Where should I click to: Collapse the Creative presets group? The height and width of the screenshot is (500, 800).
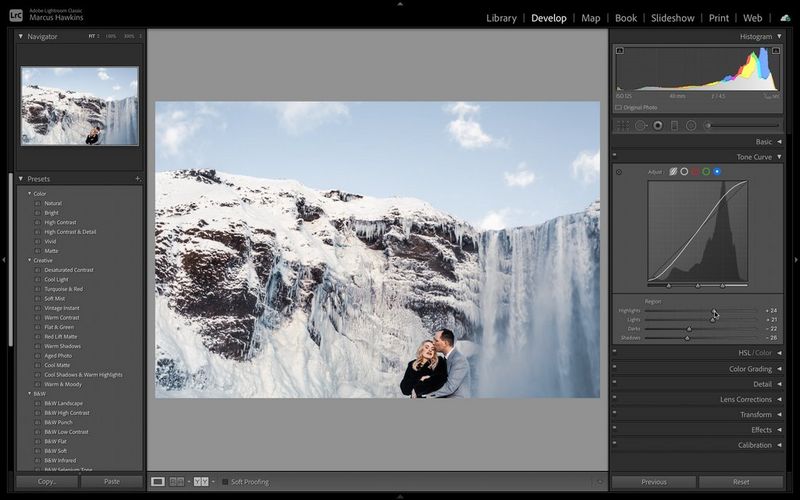(29, 260)
